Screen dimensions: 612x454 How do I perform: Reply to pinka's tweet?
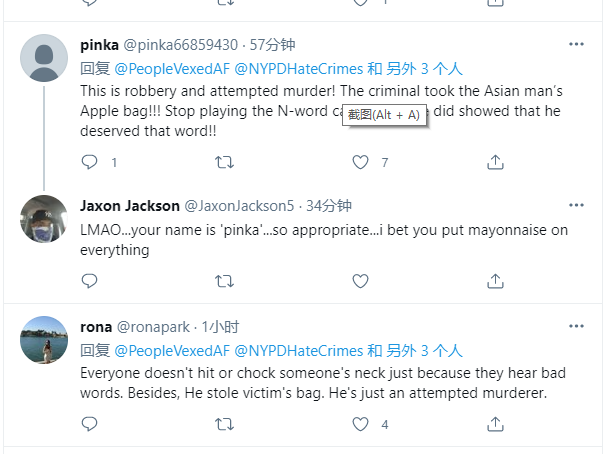pos(90,162)
